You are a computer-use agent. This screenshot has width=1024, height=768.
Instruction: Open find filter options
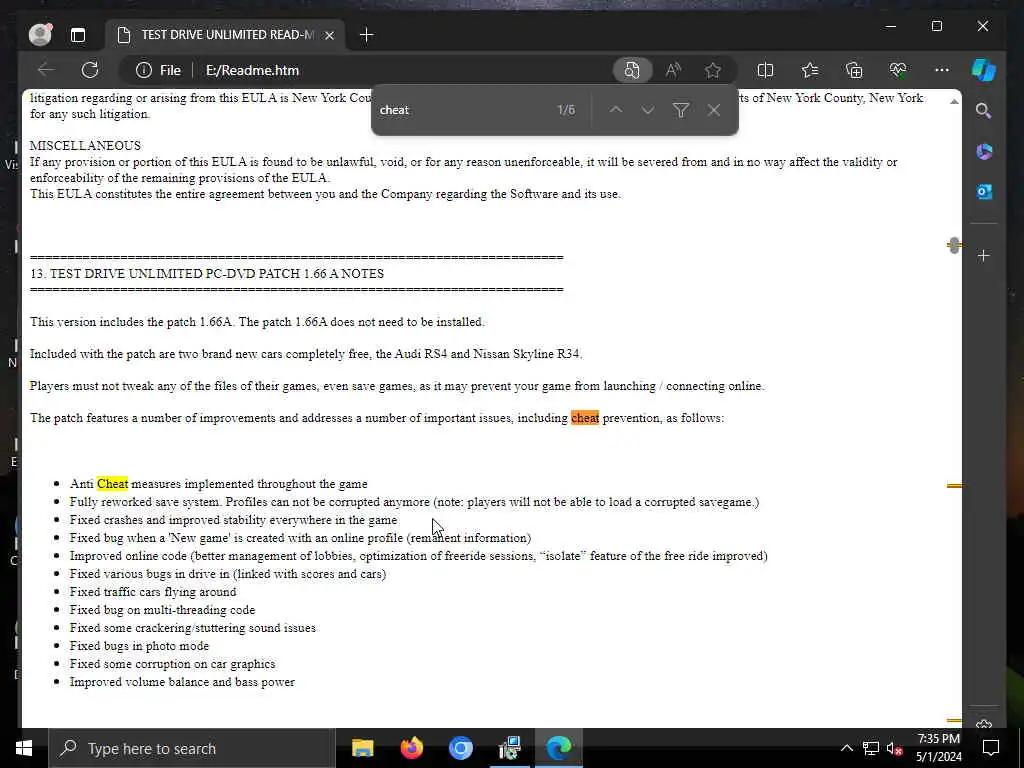(680, 110)
